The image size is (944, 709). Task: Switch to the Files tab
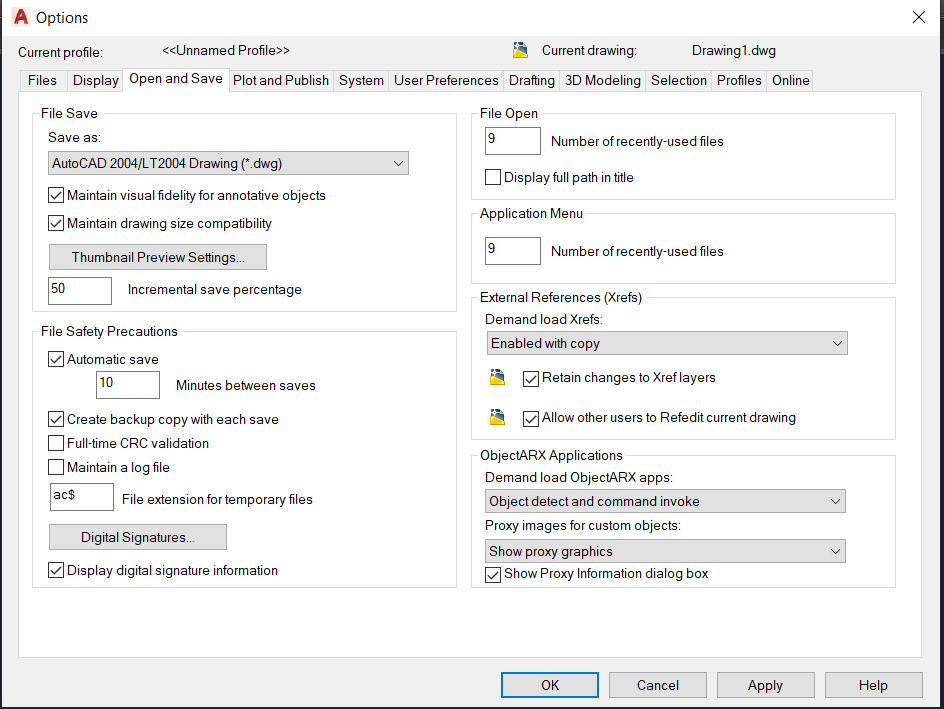(x=42, y=80)
